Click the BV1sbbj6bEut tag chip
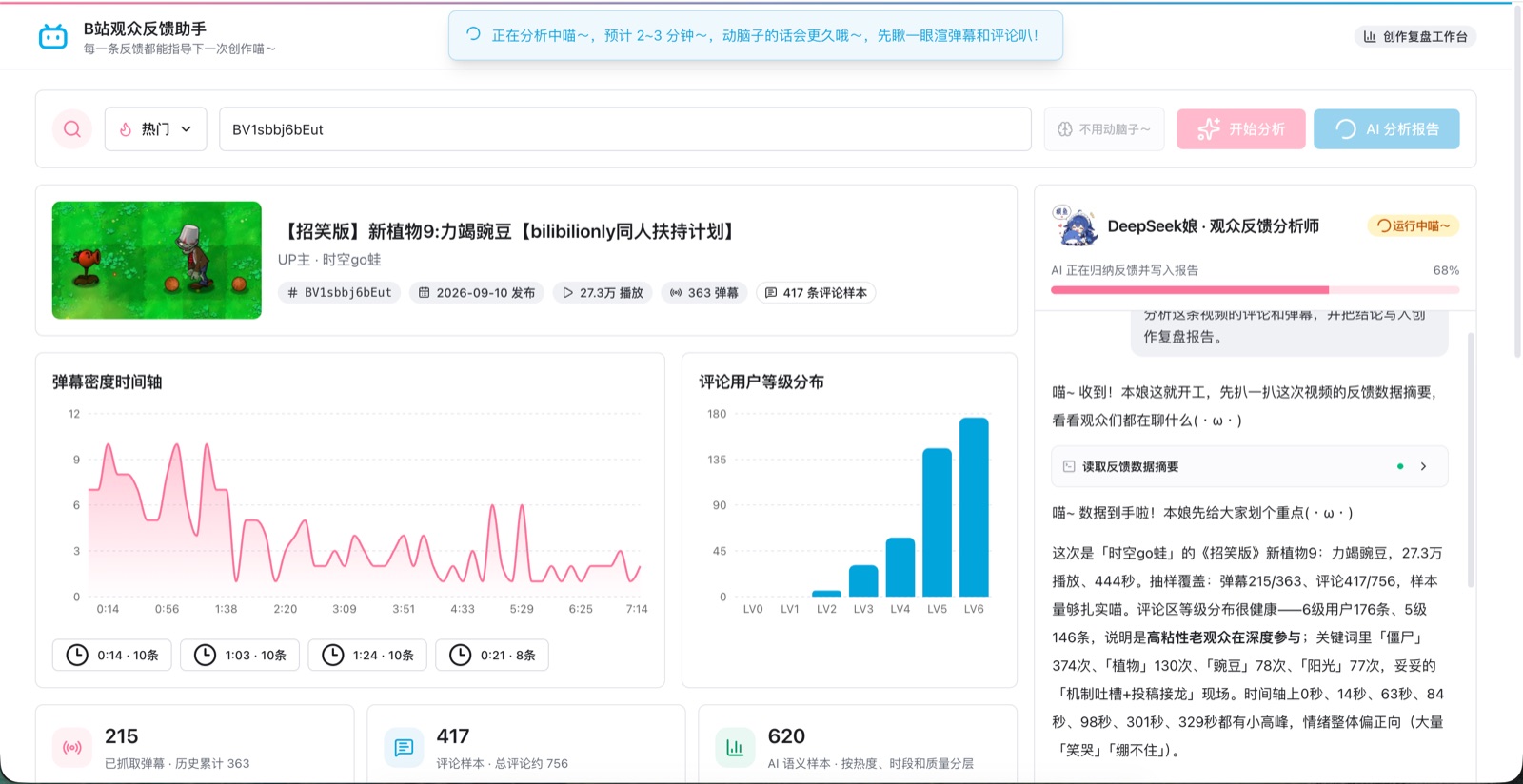 [x=340, y=293]
